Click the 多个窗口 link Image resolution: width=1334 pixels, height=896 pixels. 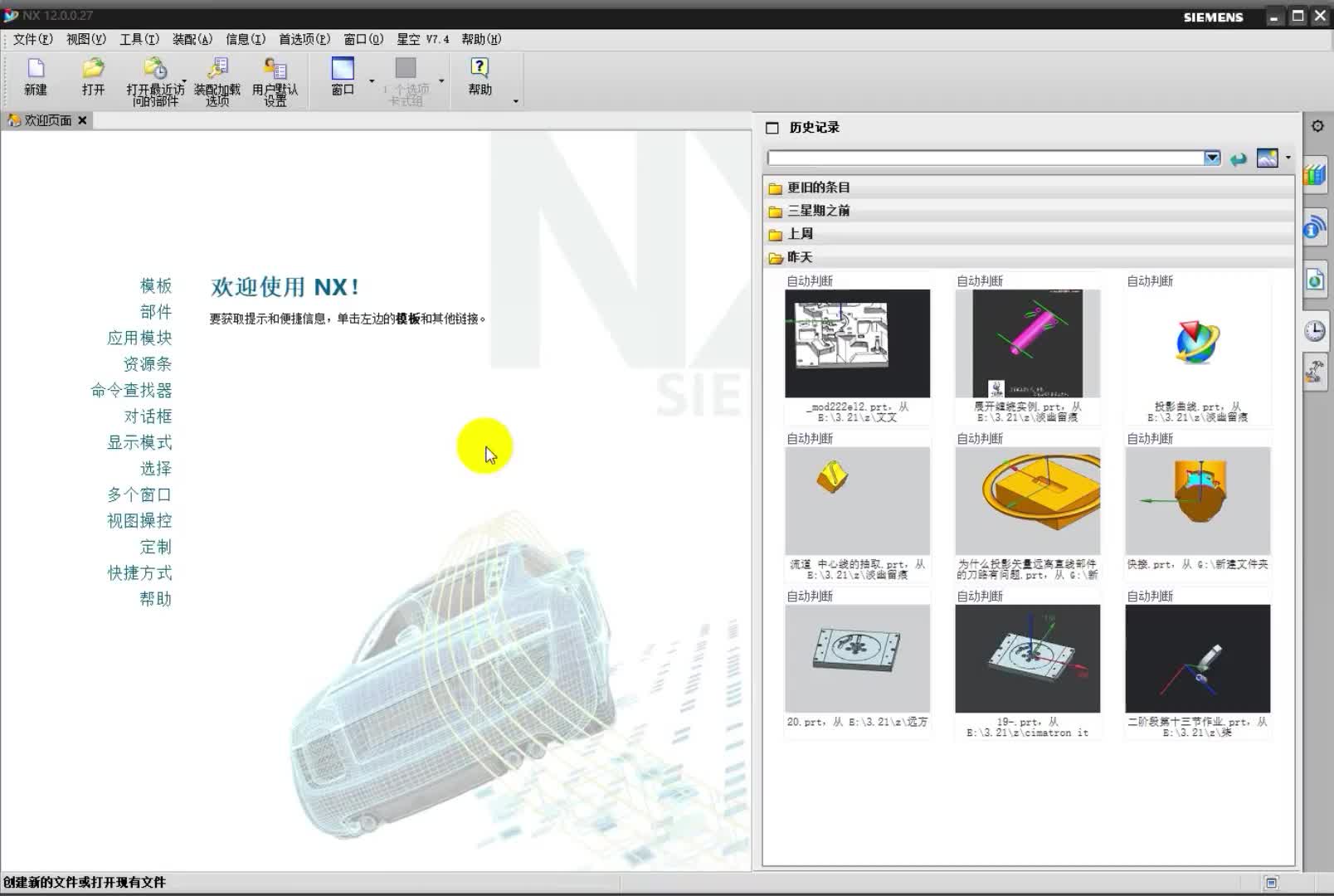139,495
